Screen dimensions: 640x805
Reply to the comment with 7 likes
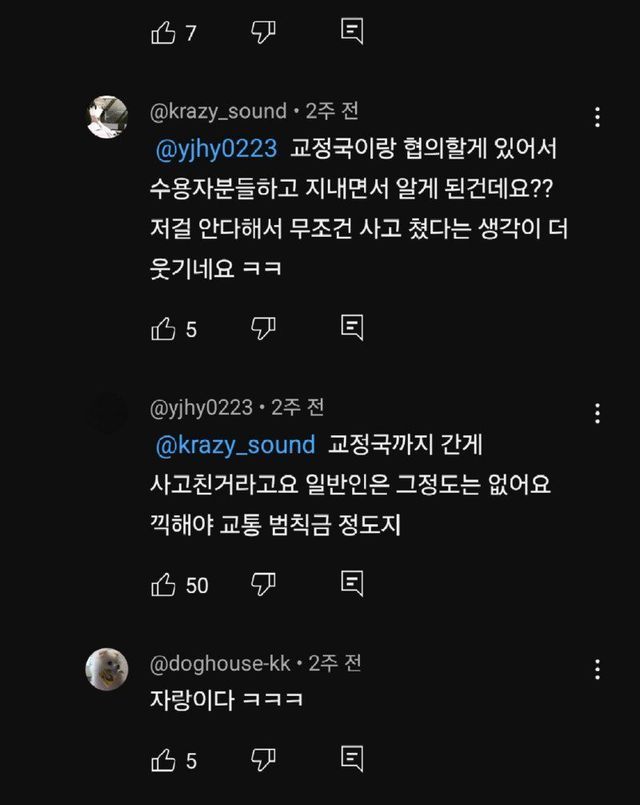pyautogui.click(x=351, y=33)
